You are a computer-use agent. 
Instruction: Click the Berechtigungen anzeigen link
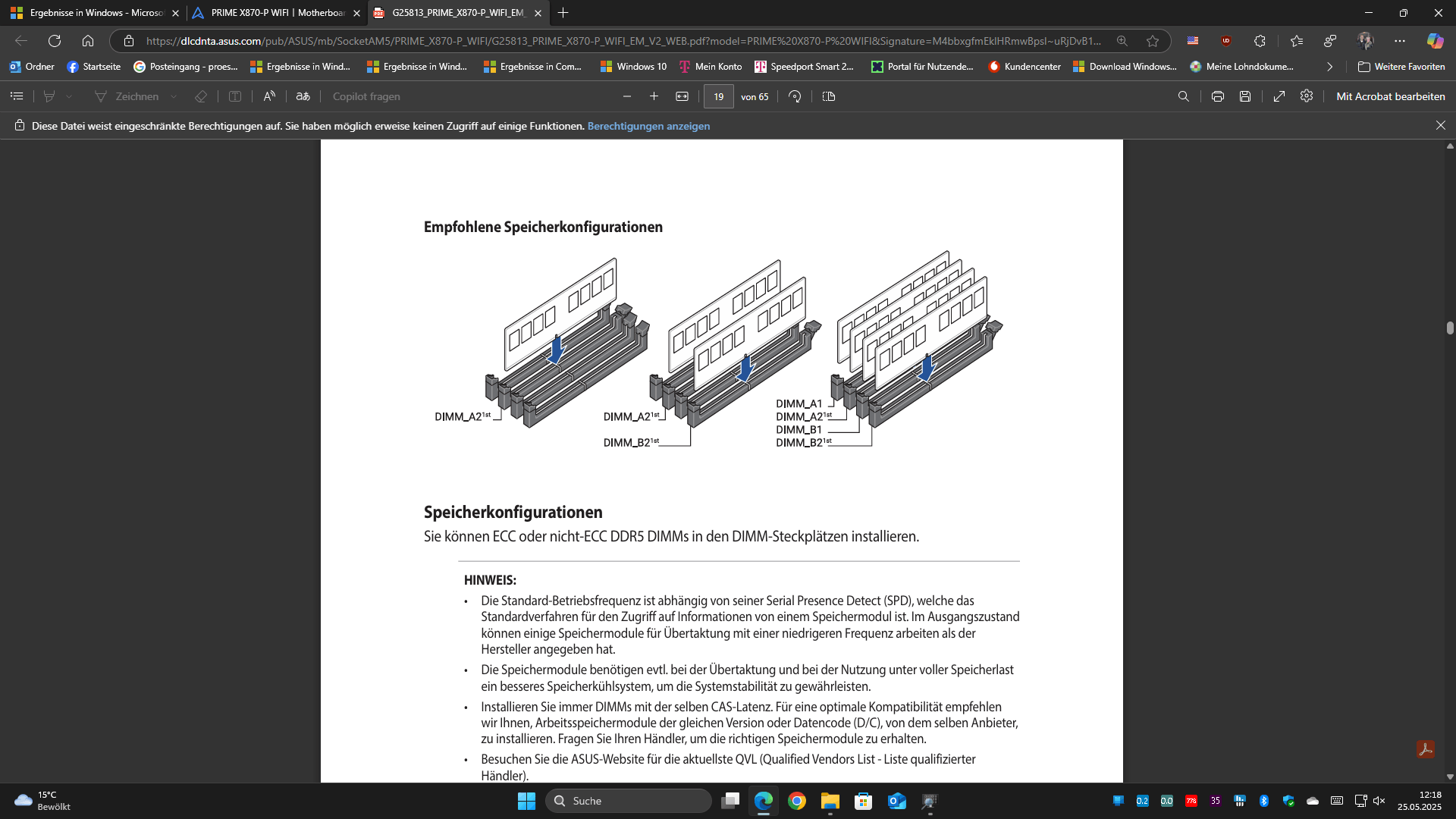[x=648, y=126]
